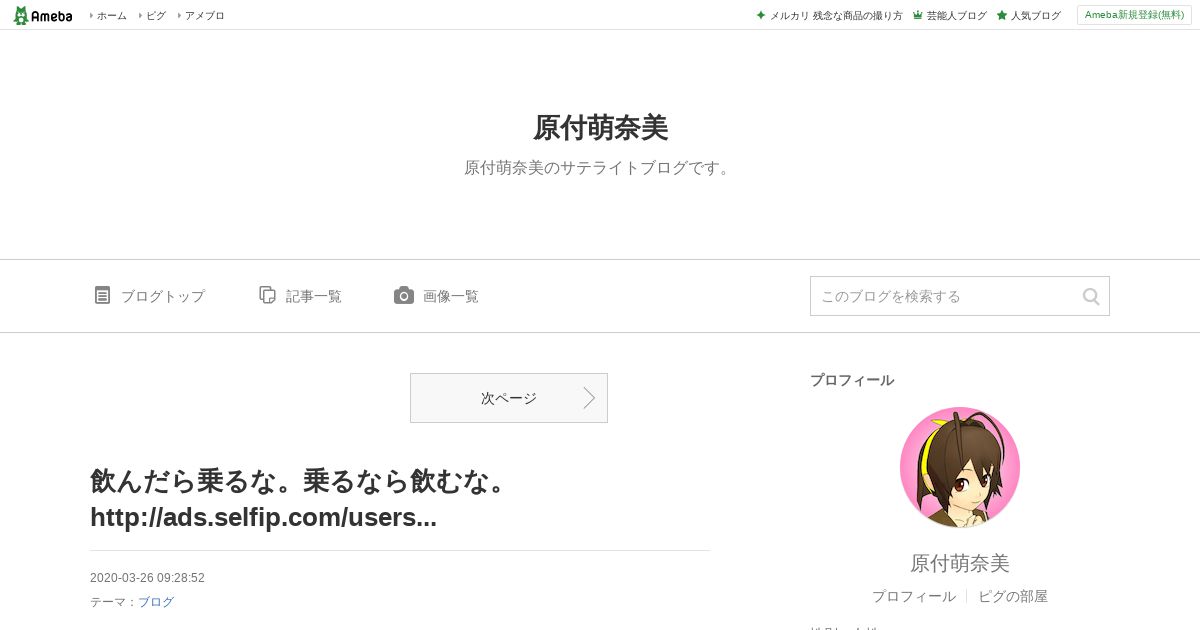Open the アメブロ menu item
Viewport: 1200px width, 630px height.
pos(202,15)
